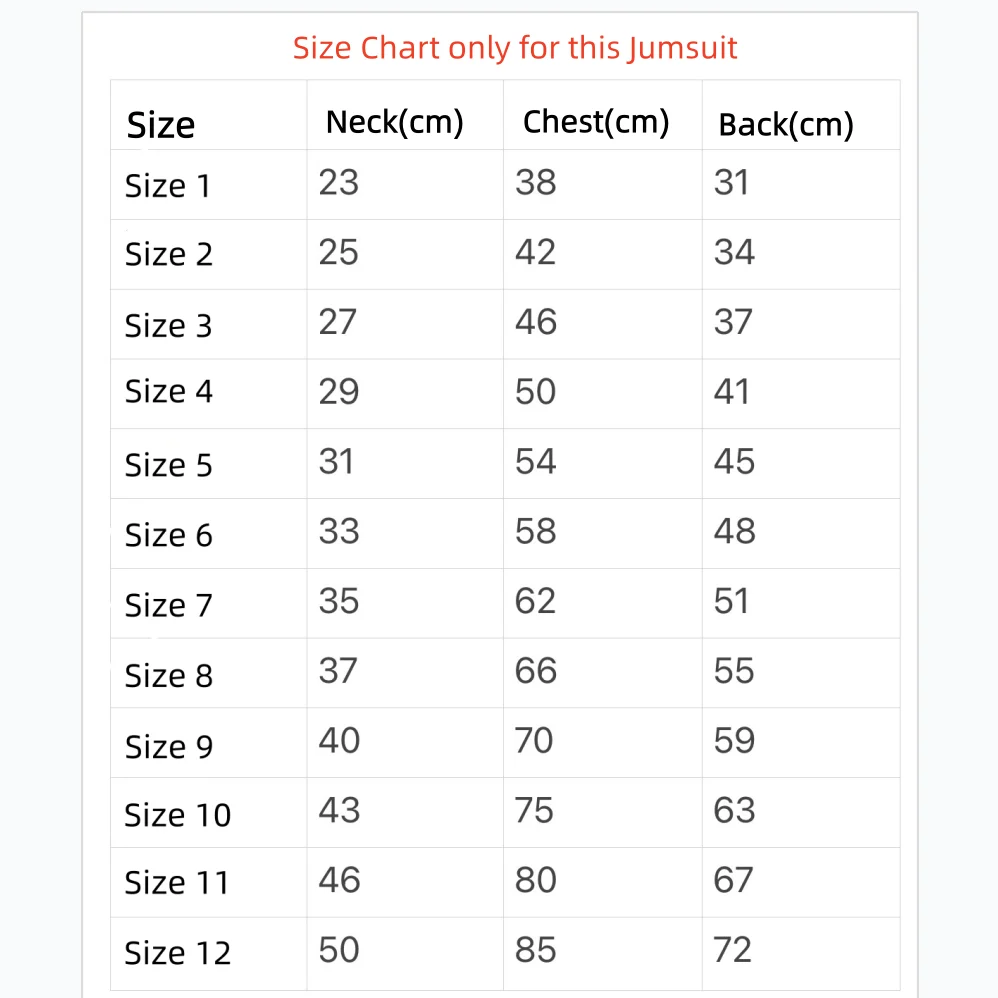Screen dimensions: 998x998
Task: Click the Size 9 row label
Action: point(168,746)
